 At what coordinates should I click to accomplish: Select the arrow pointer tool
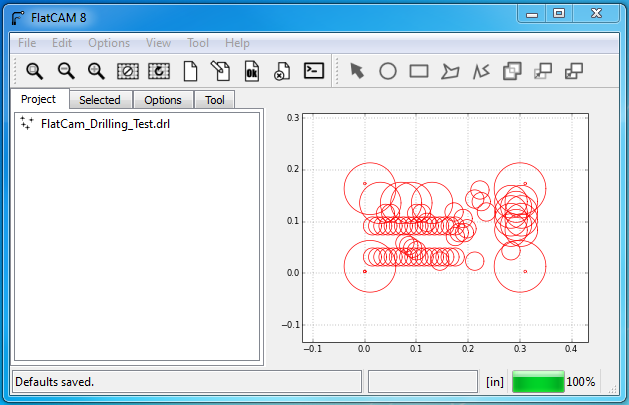click(357, 71)
